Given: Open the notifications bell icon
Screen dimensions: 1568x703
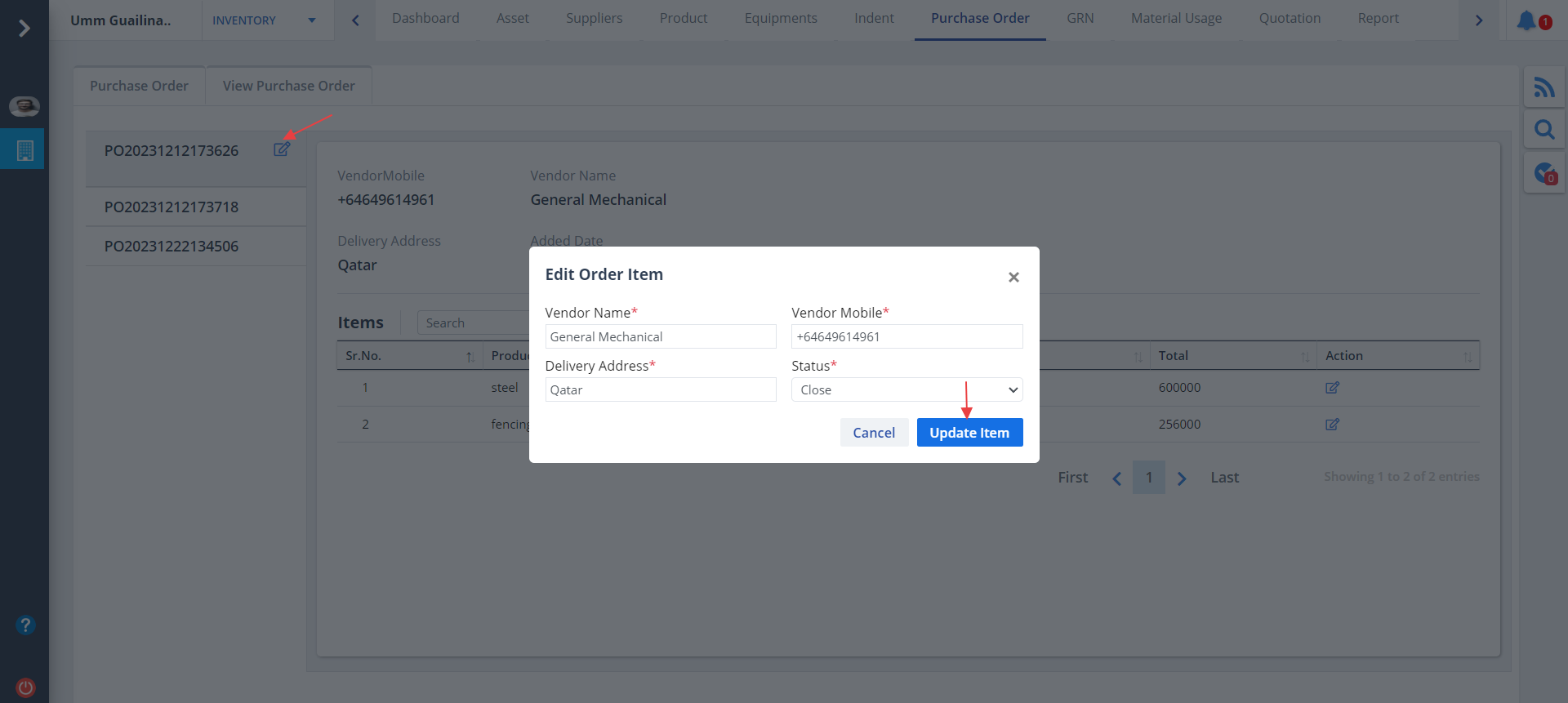Looking at the screenshot, I should click(x=1526, y=20).
